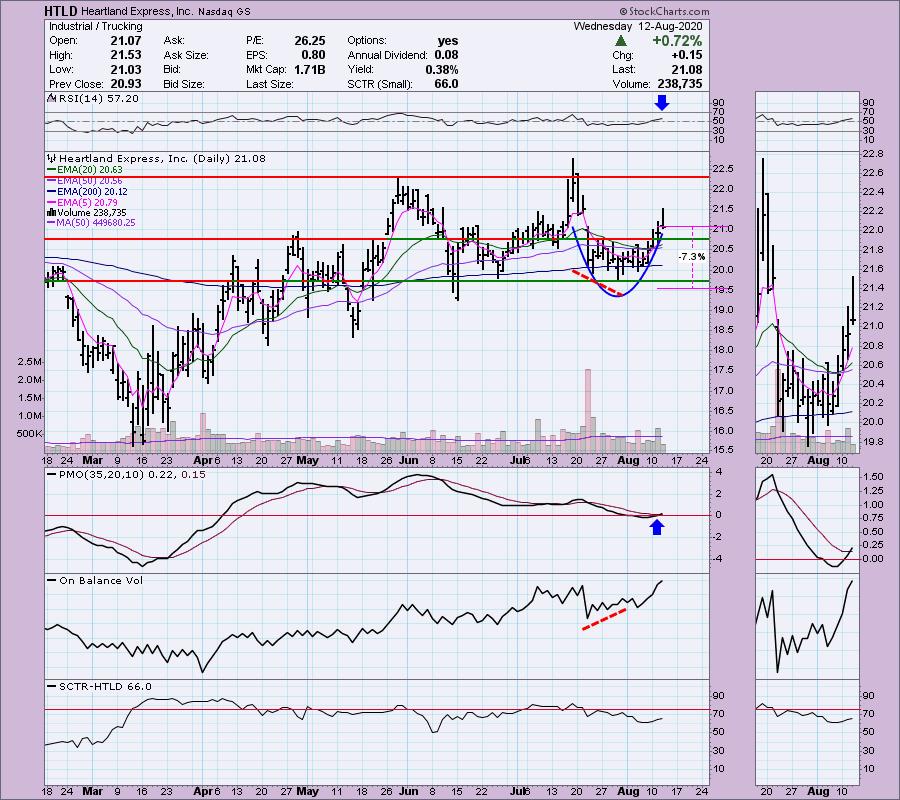Click the Ask Size label
The width and height of the screenshot is (900, 800).
[x=186, y=55]
